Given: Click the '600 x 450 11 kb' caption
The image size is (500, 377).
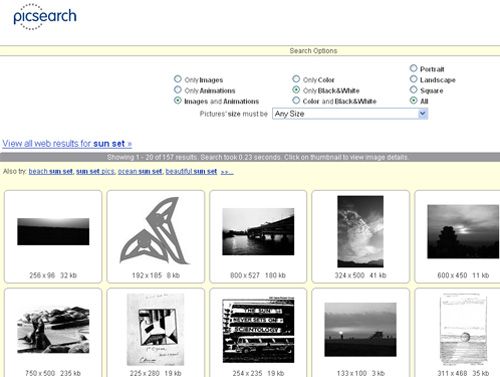Looking at the screenshot, I should pyautogui.click(x=463, y=275).
